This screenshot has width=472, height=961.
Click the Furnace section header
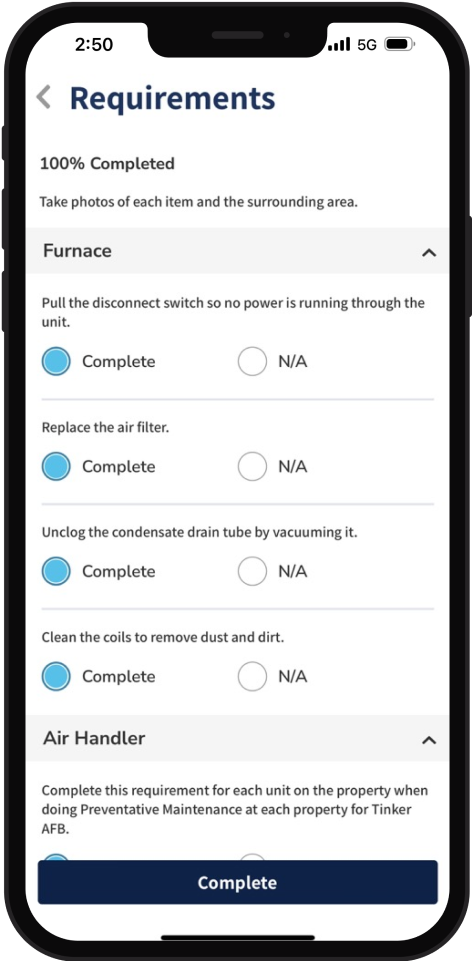click(237, 251)
